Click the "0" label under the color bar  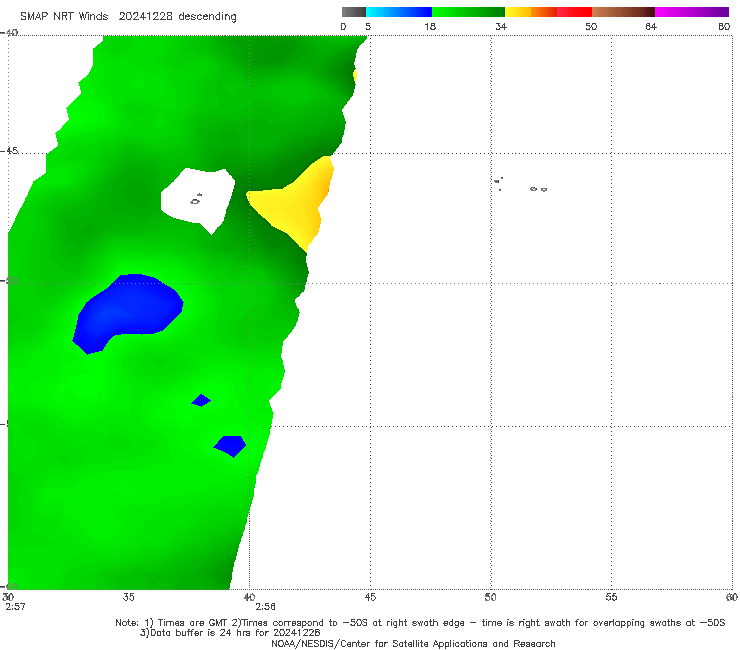point(343,26)
